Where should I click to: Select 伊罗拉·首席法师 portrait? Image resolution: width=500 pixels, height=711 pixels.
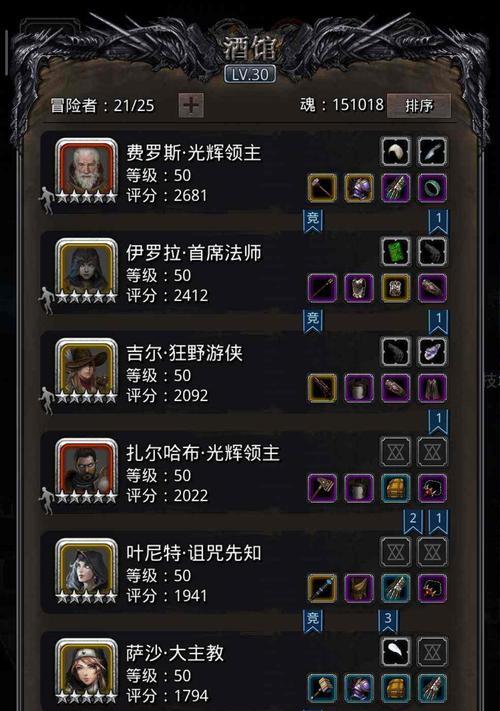(86, 268)
